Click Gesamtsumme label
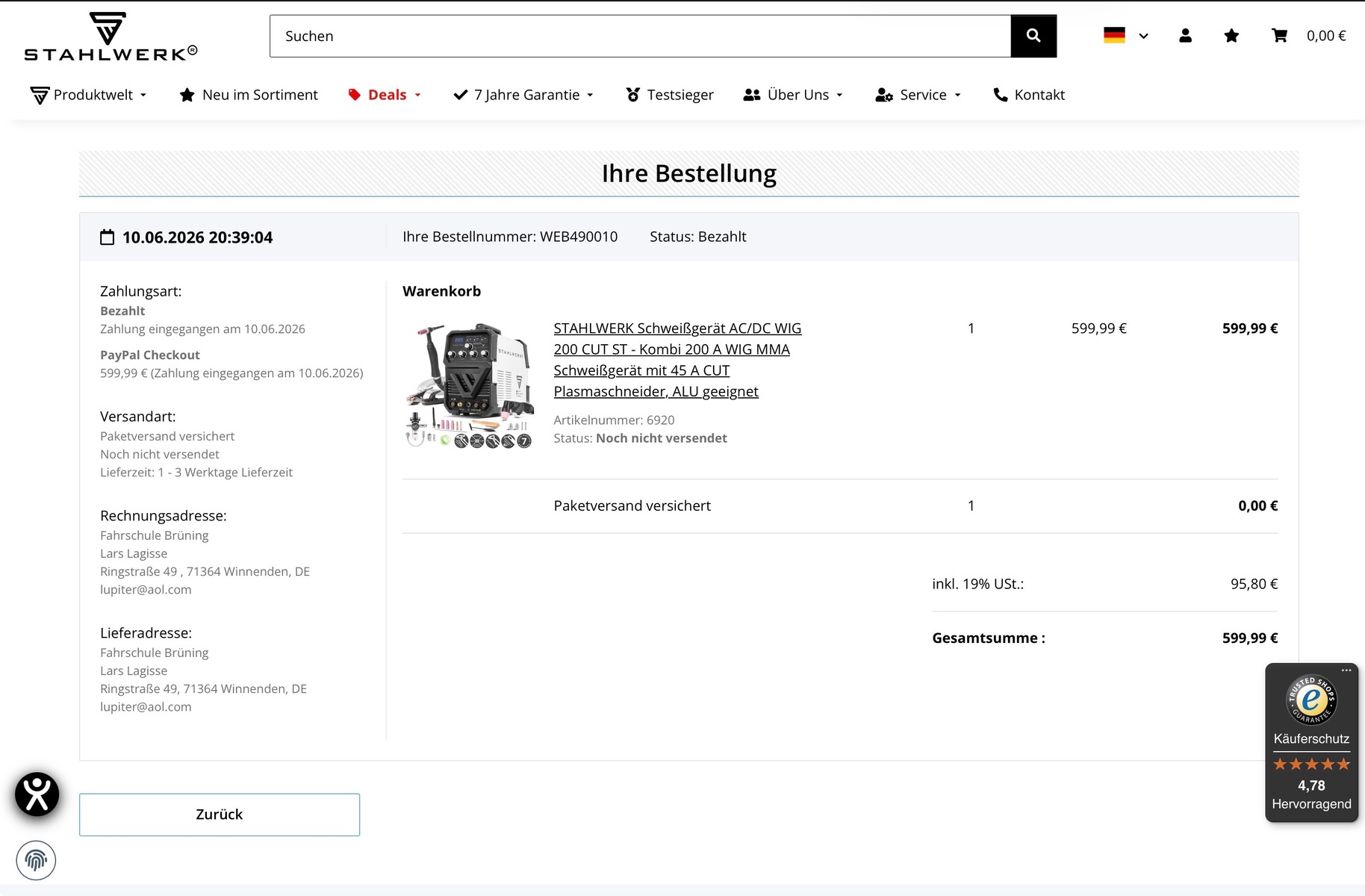This screenshot has height=896, width=1365. click(x=989, y=638)
